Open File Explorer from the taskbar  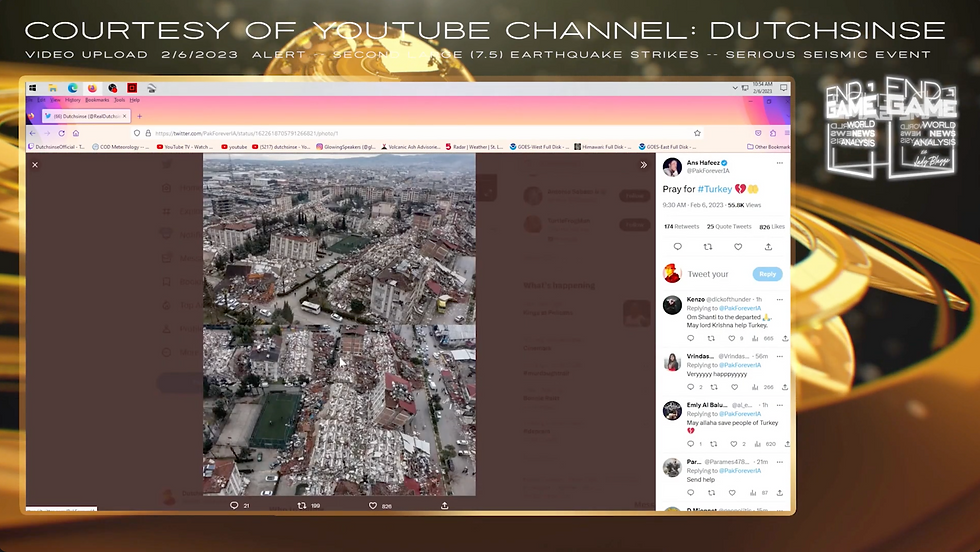tap(53, 88)
